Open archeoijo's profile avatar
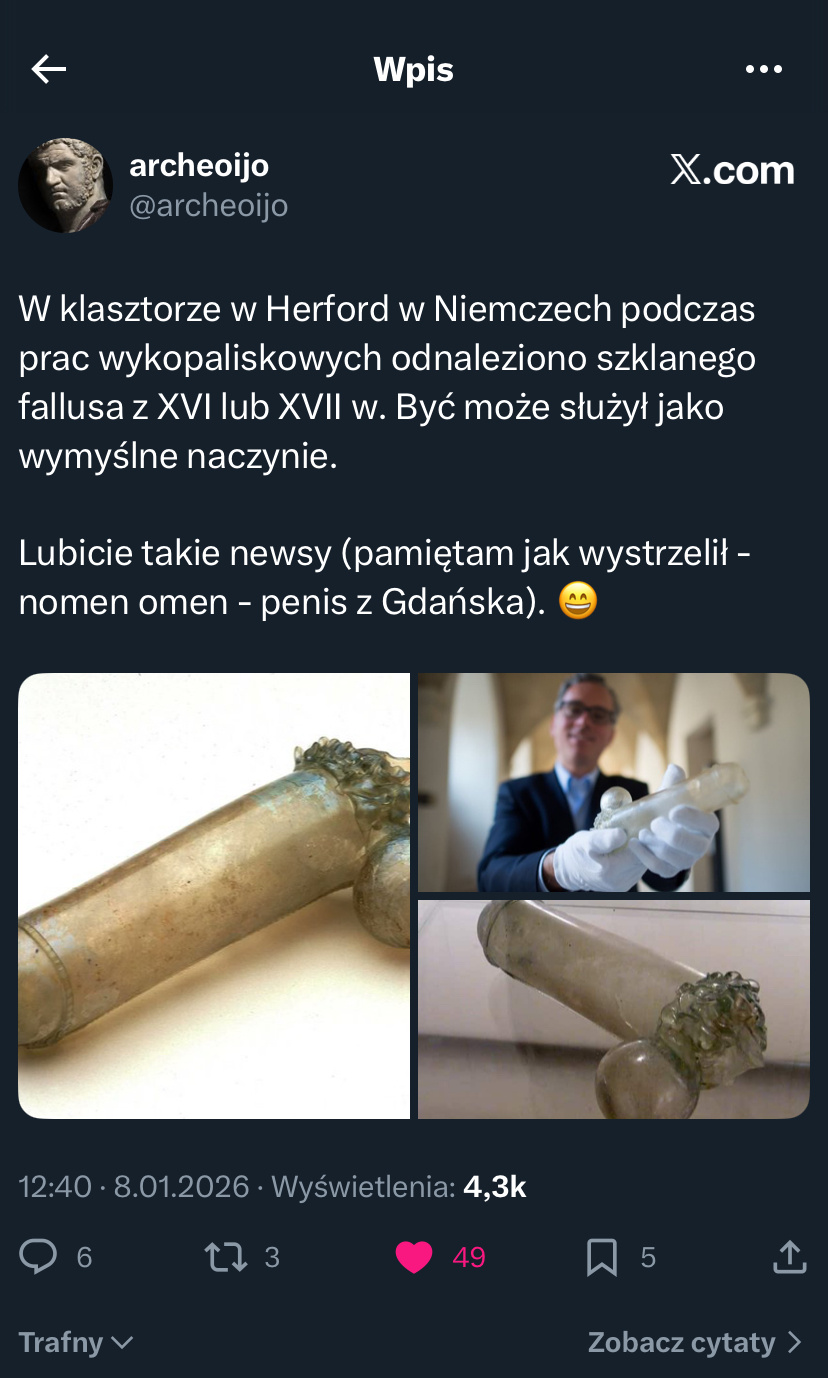 [x=65, y=185]
